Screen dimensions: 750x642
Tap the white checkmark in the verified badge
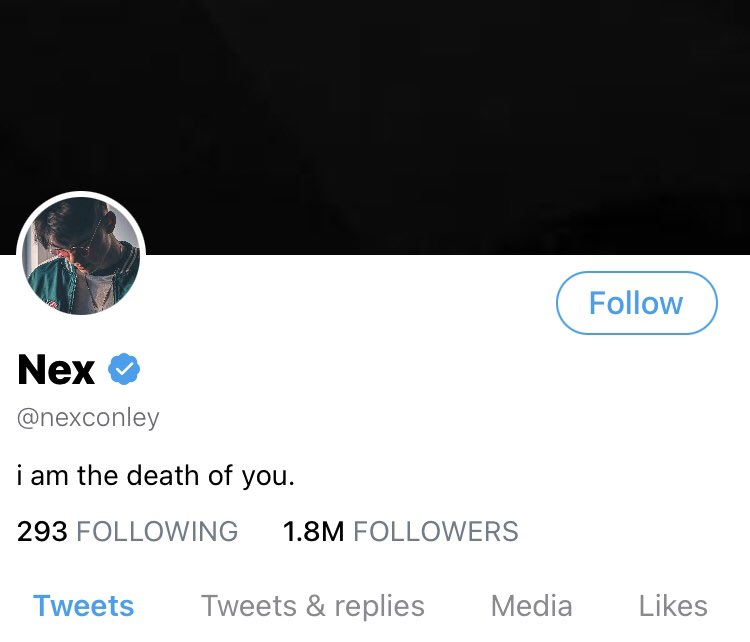click(124, 369)
